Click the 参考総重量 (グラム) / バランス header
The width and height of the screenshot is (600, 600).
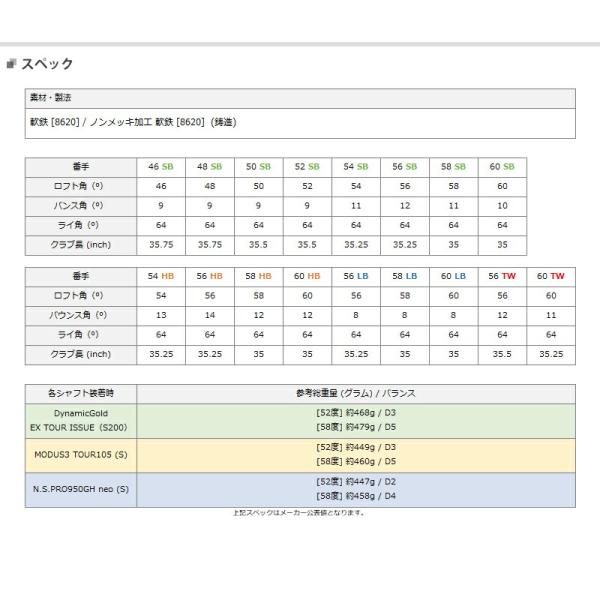356,391
